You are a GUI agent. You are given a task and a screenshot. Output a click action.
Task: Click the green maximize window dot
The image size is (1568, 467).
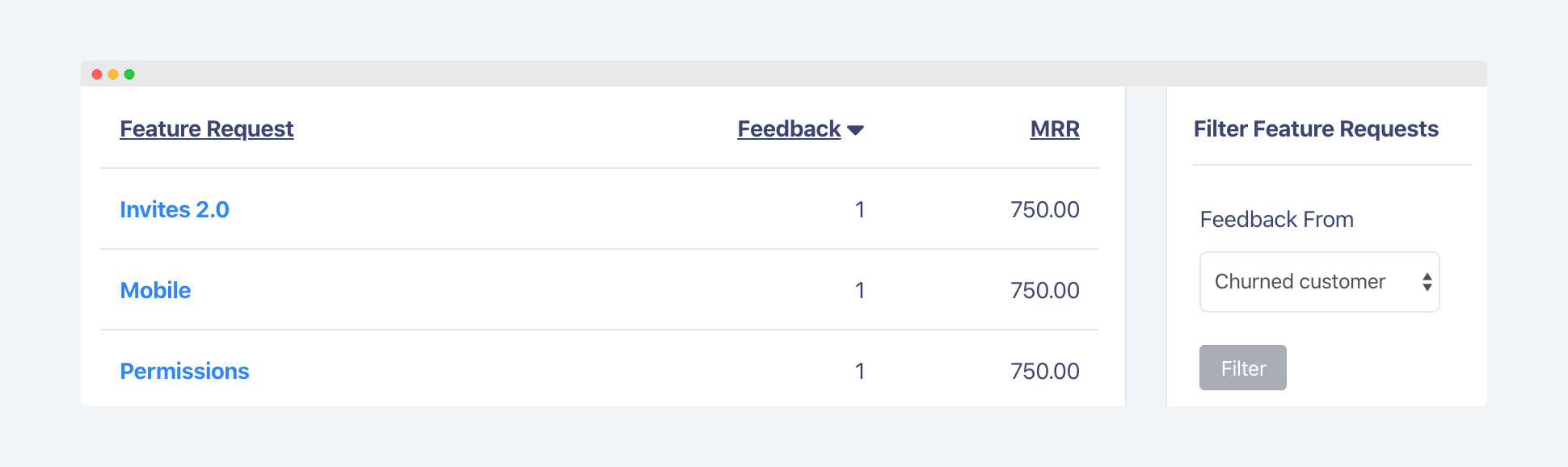click(129, 74)
